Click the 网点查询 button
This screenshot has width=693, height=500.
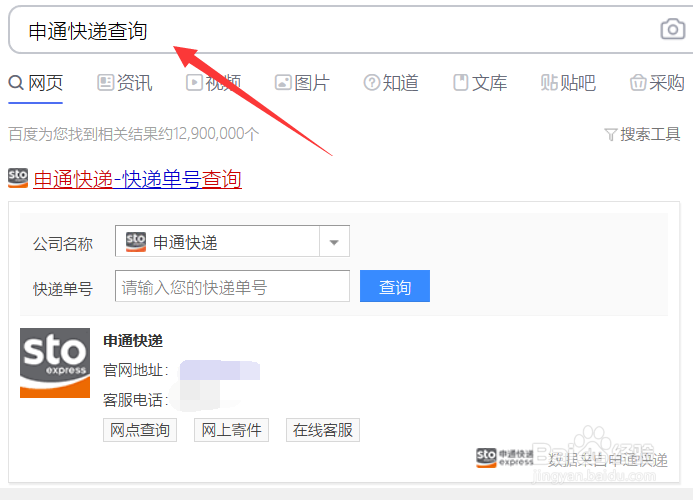point(140,430)
